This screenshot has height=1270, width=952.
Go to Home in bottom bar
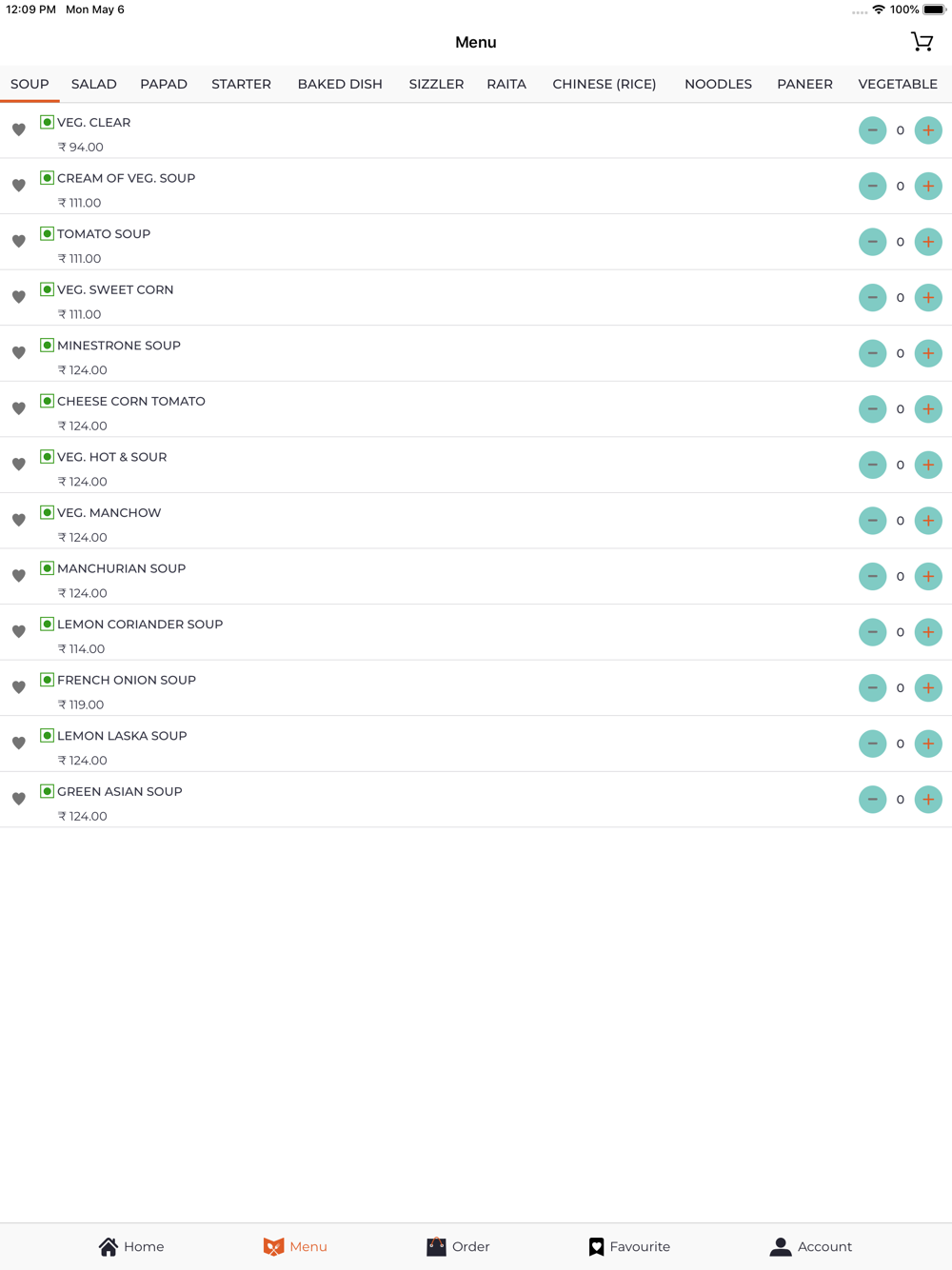pyautogui.click(x=131, y=1246)
